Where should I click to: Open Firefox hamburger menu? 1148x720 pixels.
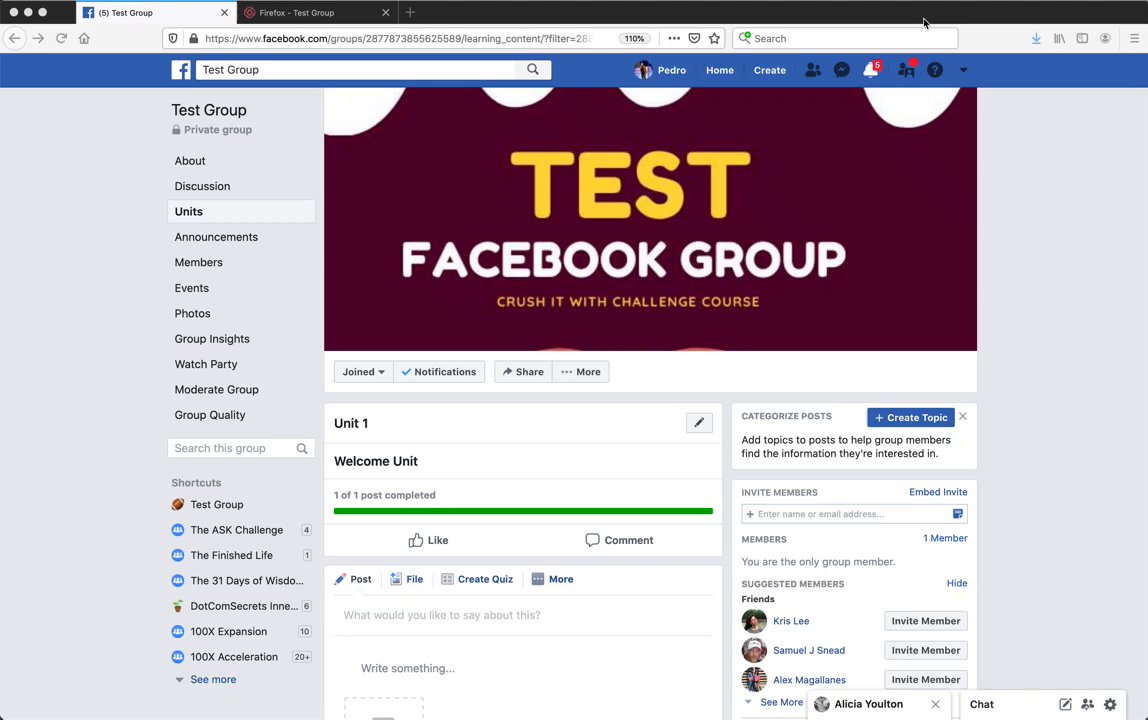1134,38
